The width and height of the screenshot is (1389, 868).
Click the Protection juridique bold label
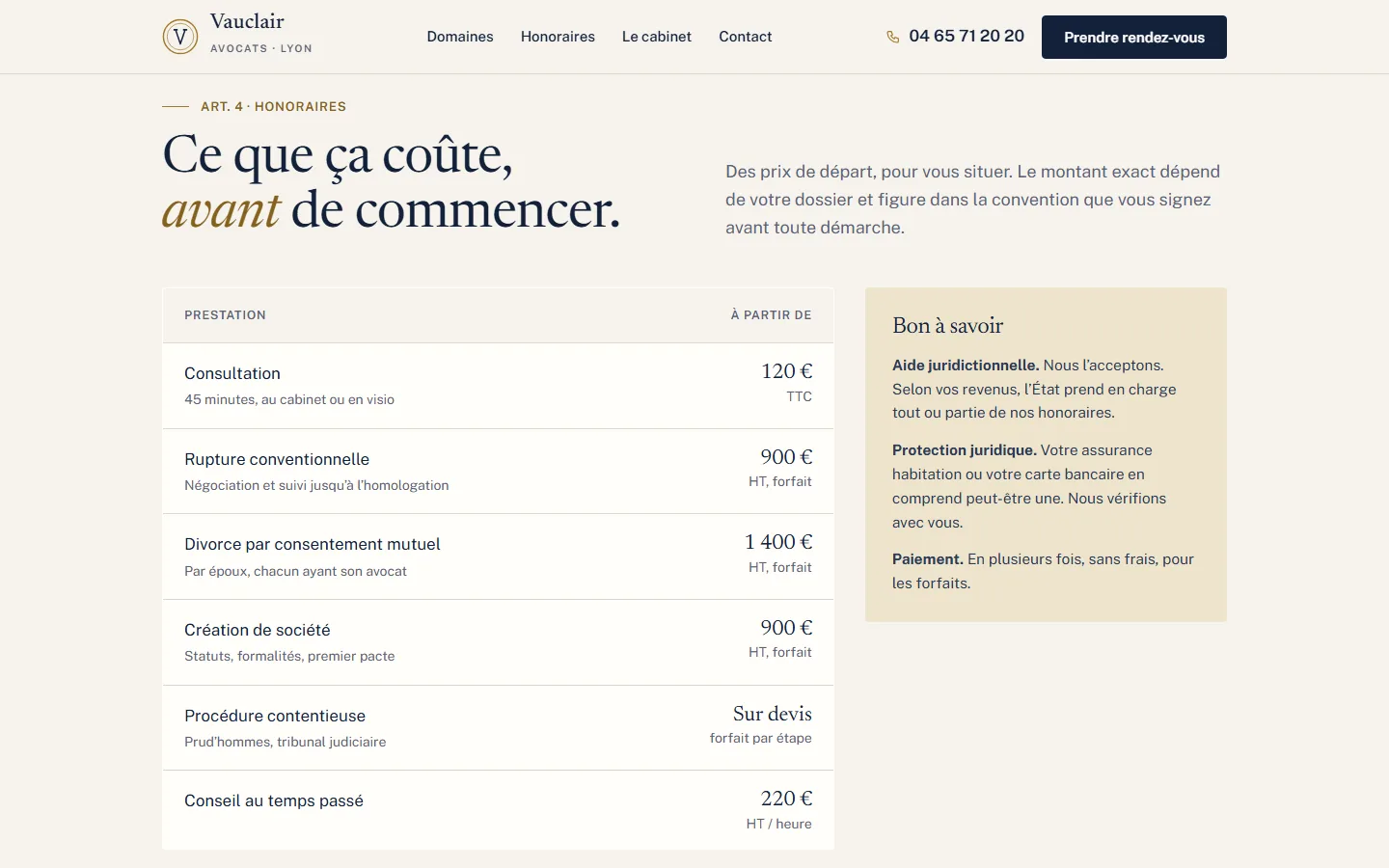[965, 450]
